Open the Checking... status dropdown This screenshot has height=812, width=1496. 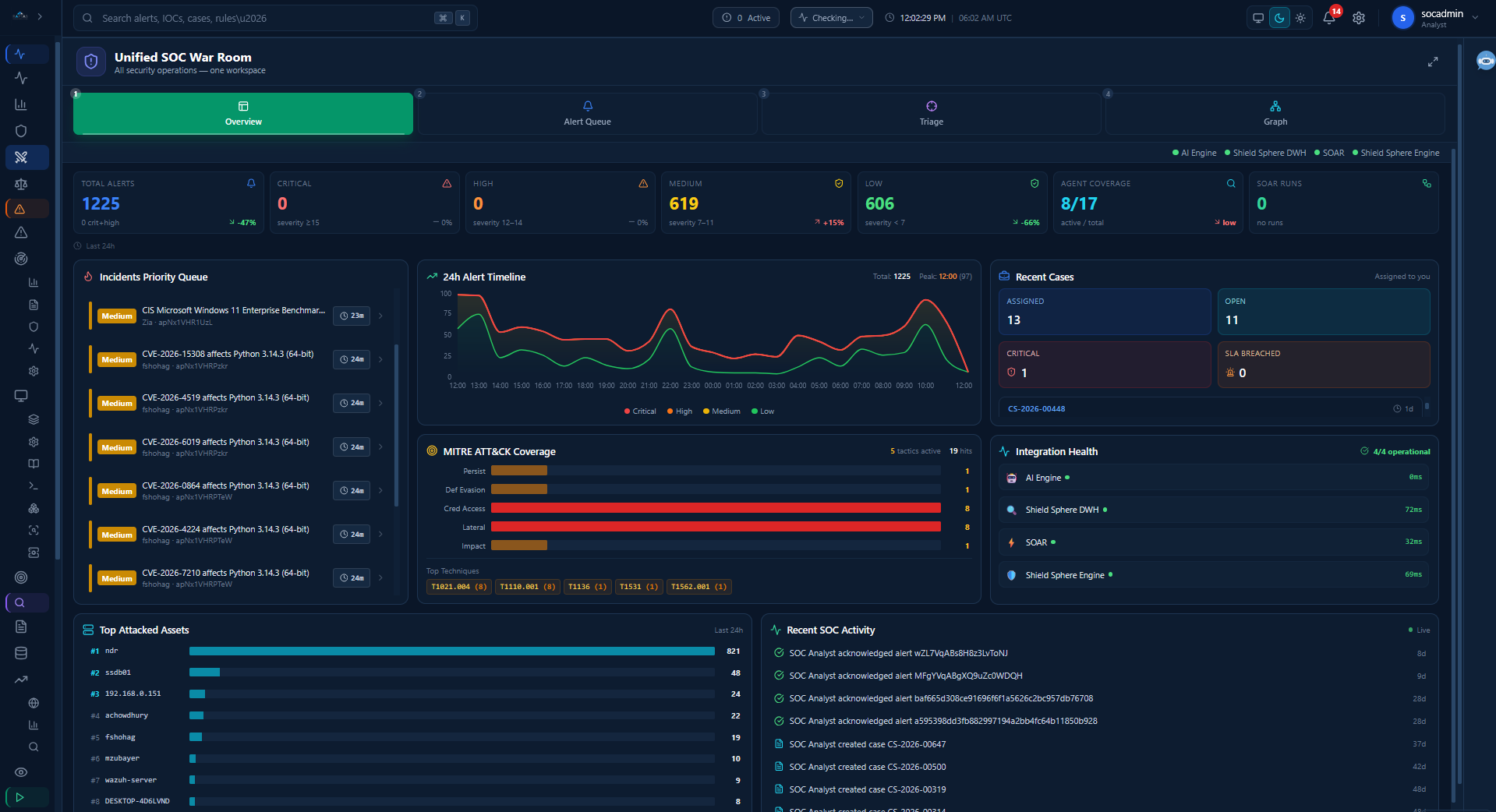831,18
